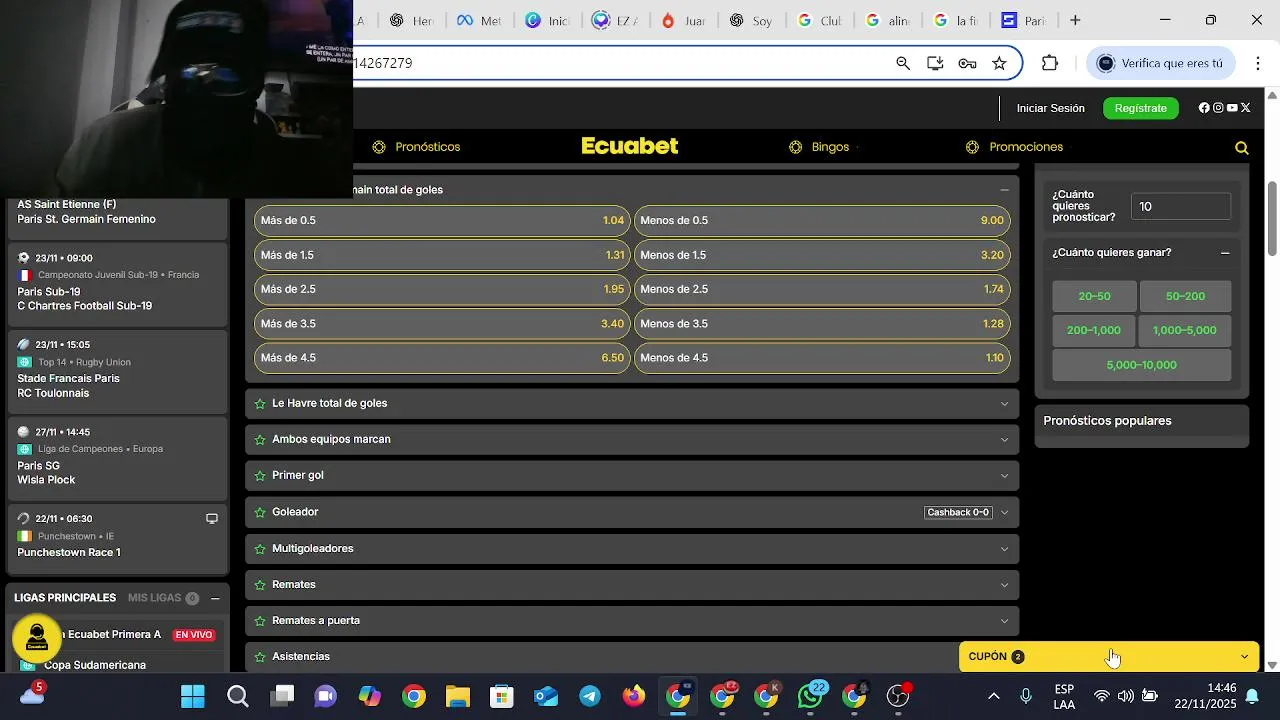Viewport: 1280px width, 720px height.
Task: Click the Ecuabet search magnifier icon
Action: point(1242,148)
